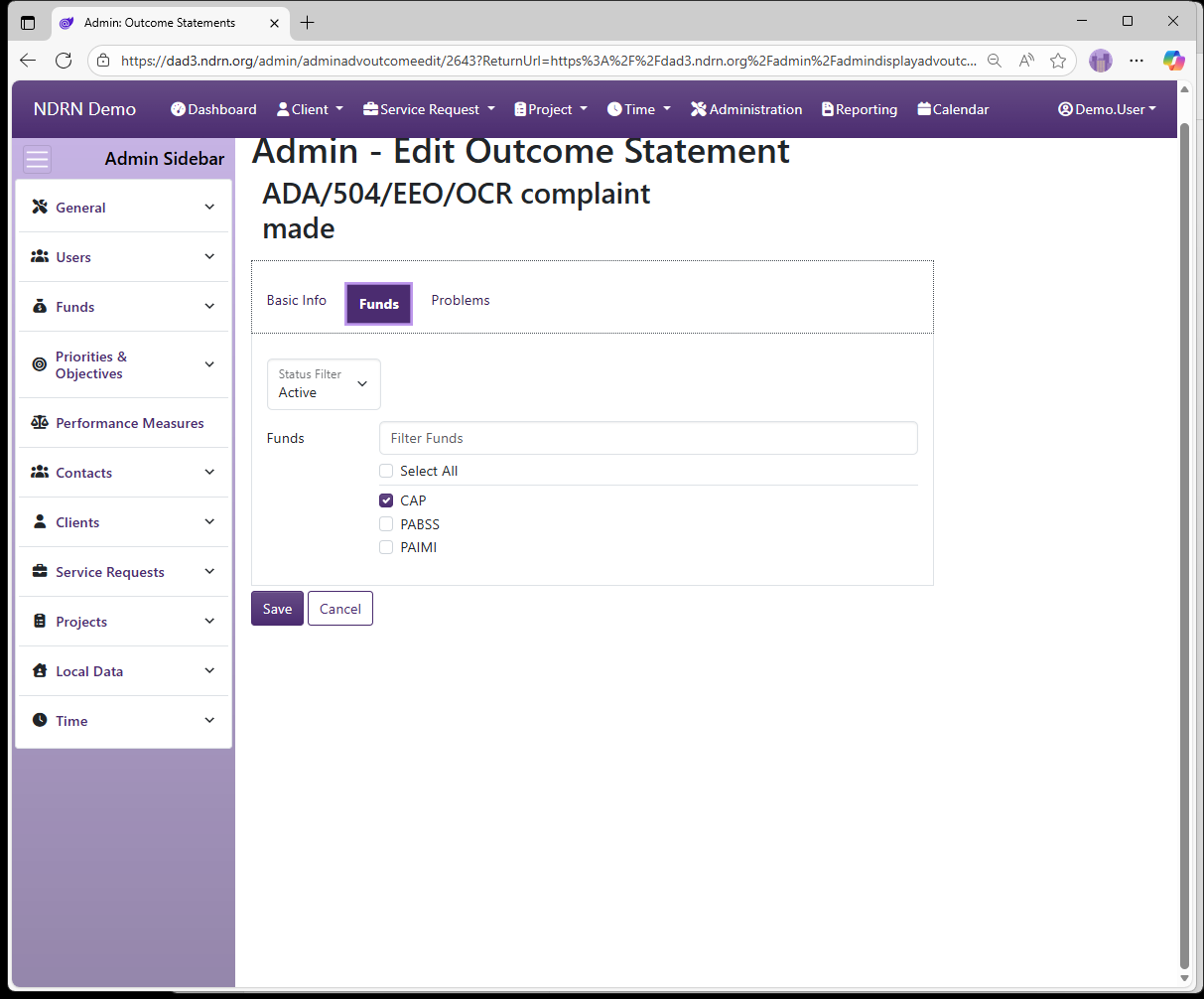Uncheck the CAP fund checkbox

click(x=386, y=500)
